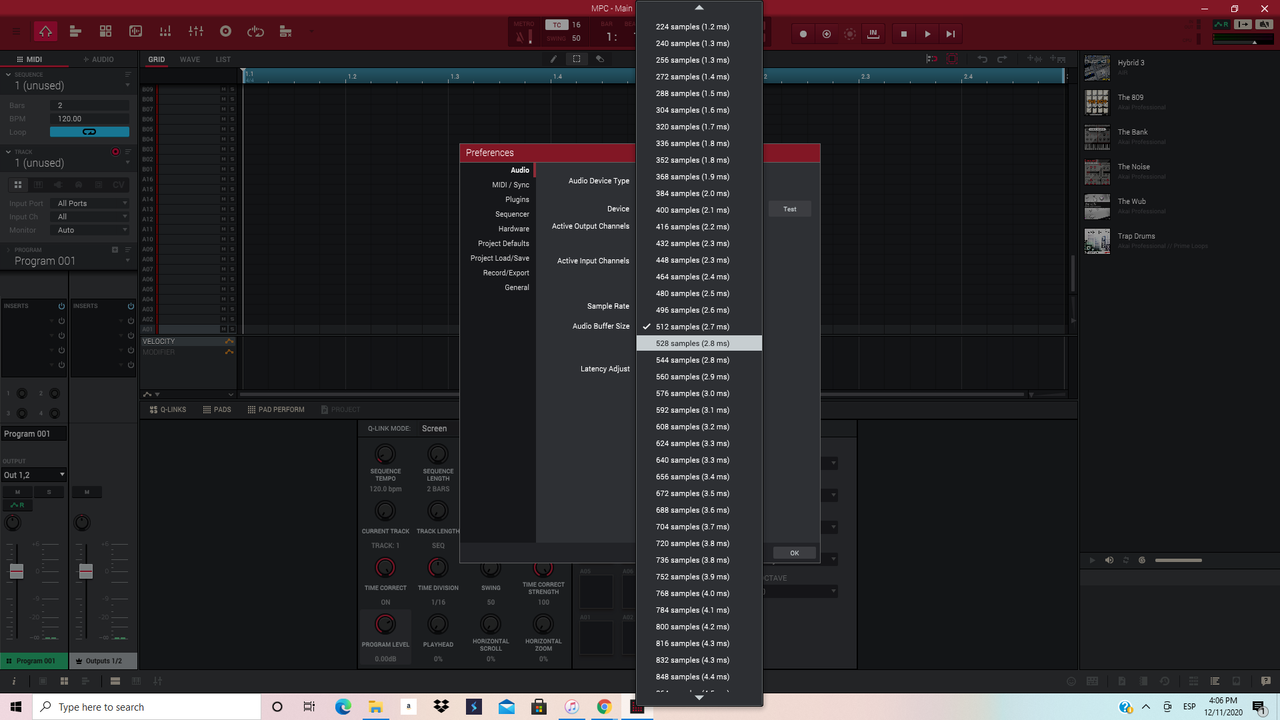Choose 768 samples (4.0 ms) buffer size
1280x720 pixels.
(x=699, y=593)
